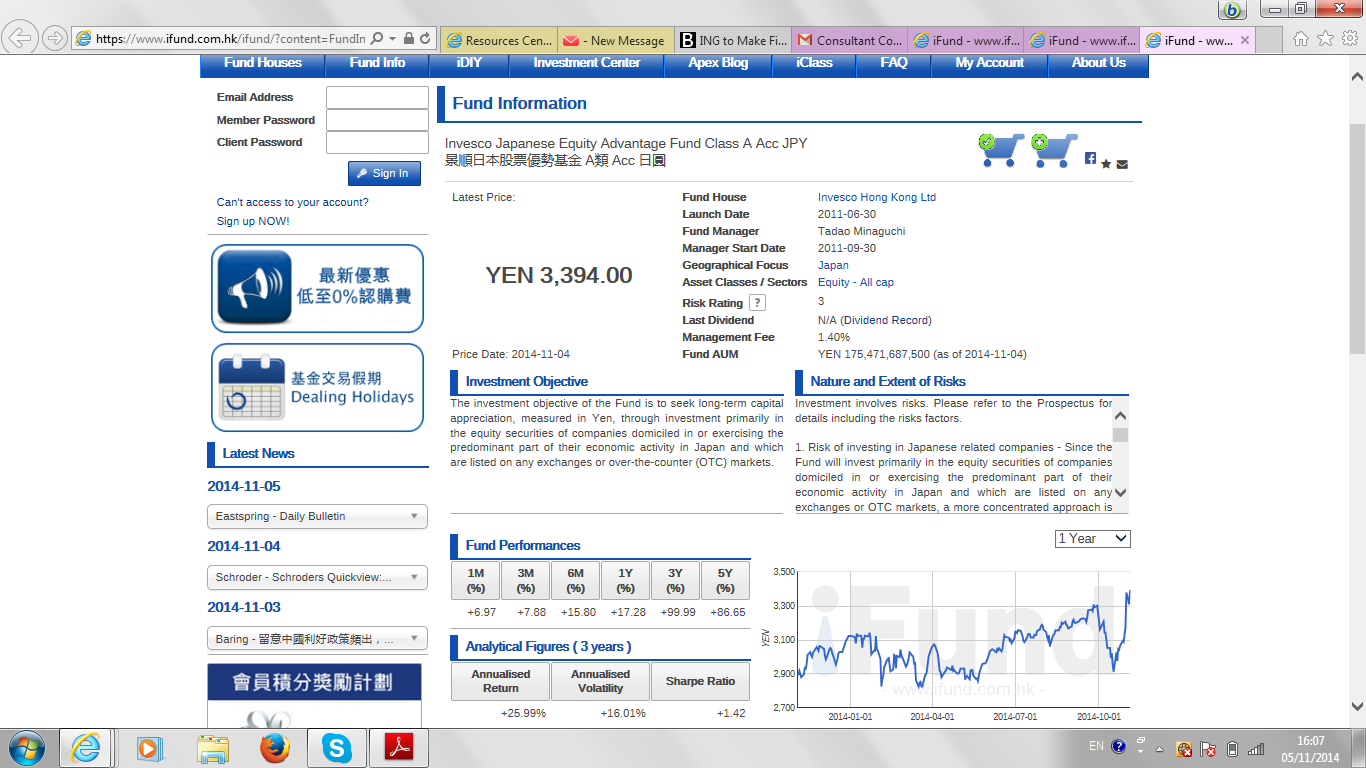Open the Fund Houses menu

(263, 63)
